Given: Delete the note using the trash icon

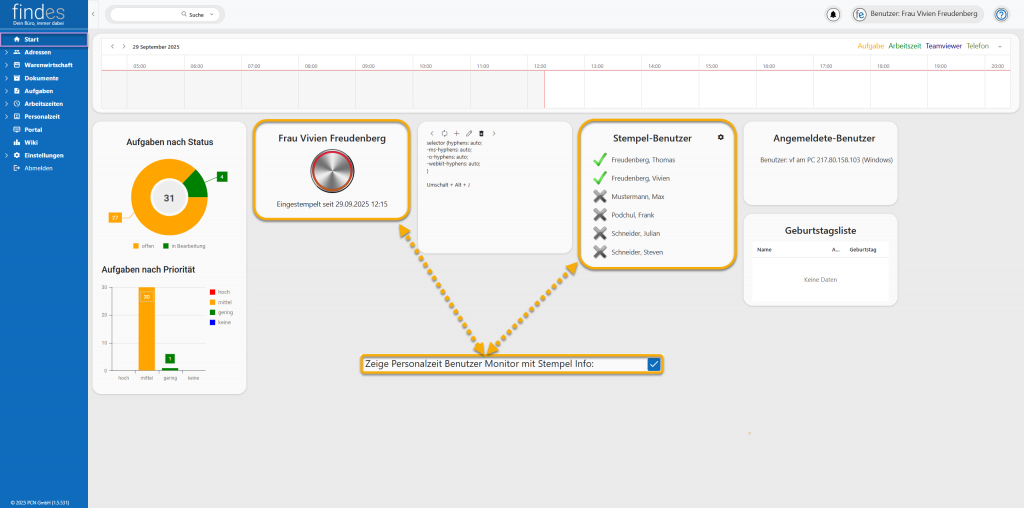Looking at the screenshot, I should [481, 133].
